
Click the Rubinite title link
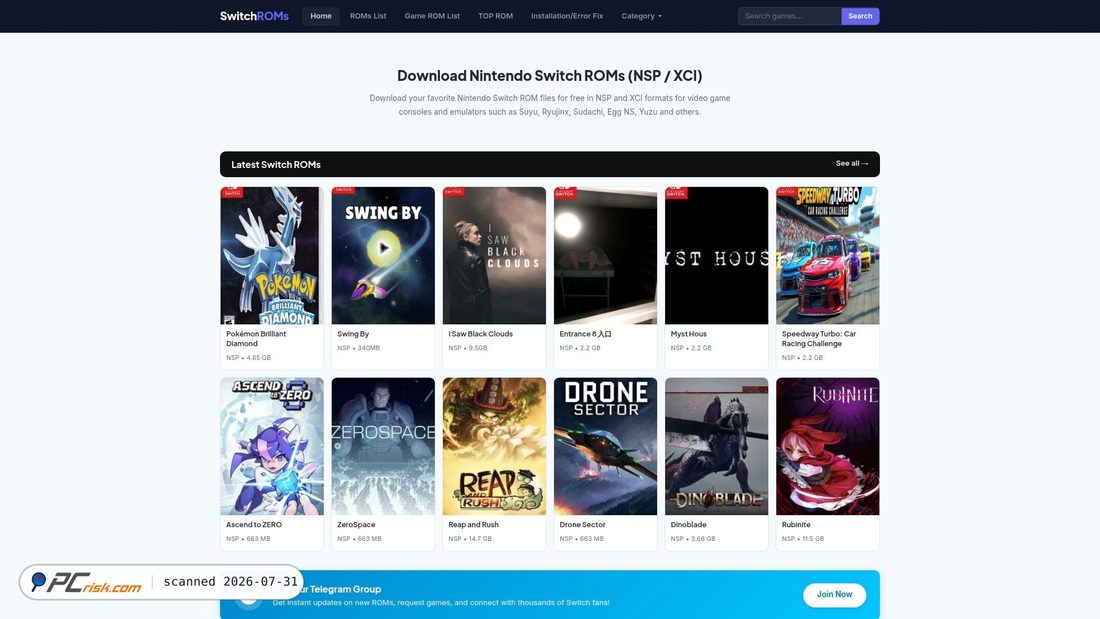tap(796, 525)
